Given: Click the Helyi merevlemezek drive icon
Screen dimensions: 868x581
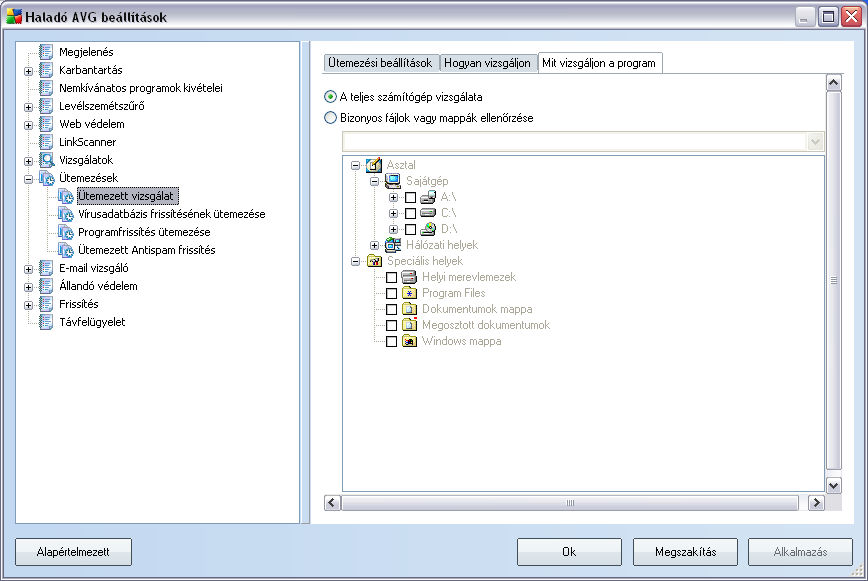Looking at the screenshot, I should click(x=409, y=277).
